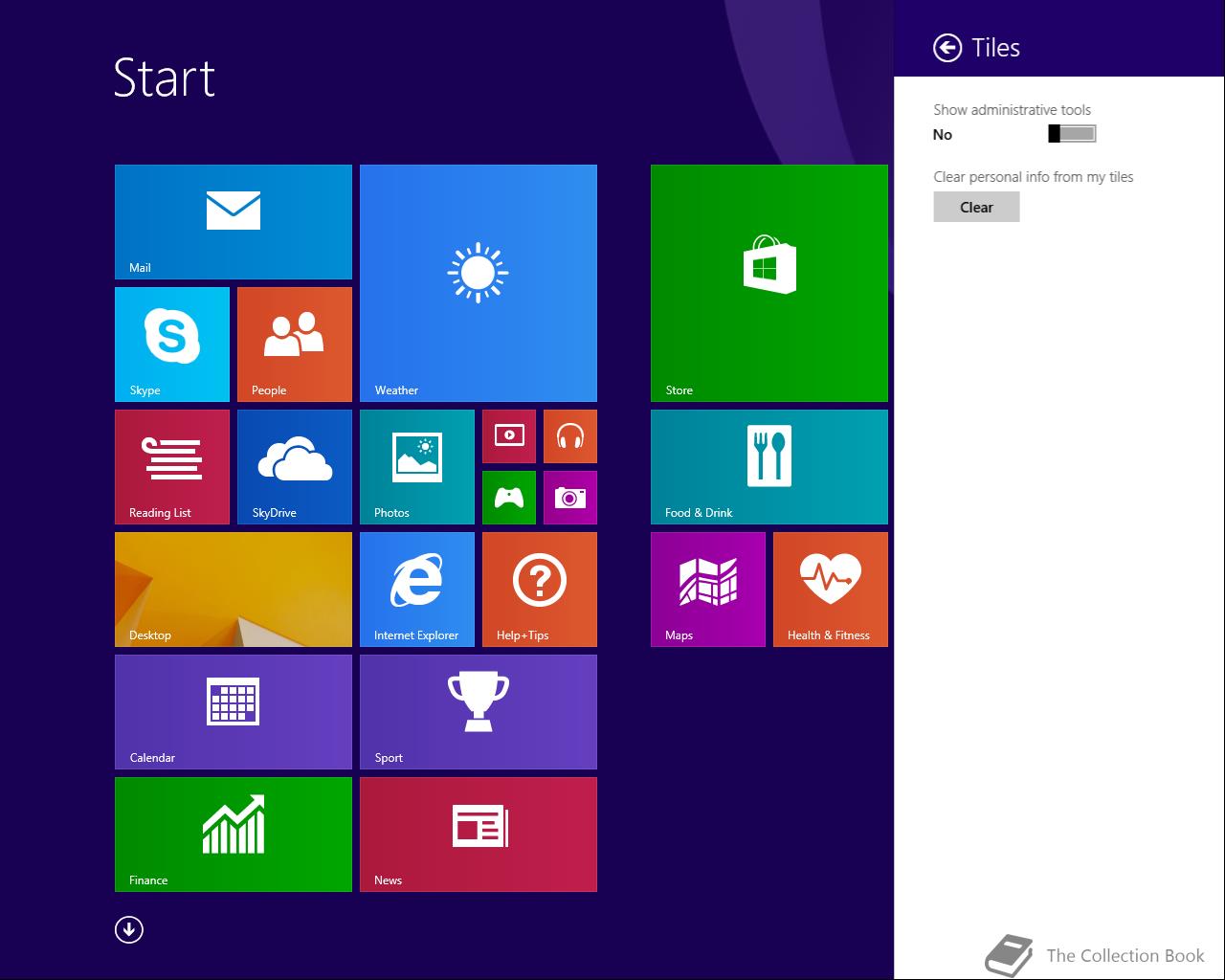Click the 'No' toggle state label
The height and width of the screenshot is (980, 1225).
click(943, 135)
